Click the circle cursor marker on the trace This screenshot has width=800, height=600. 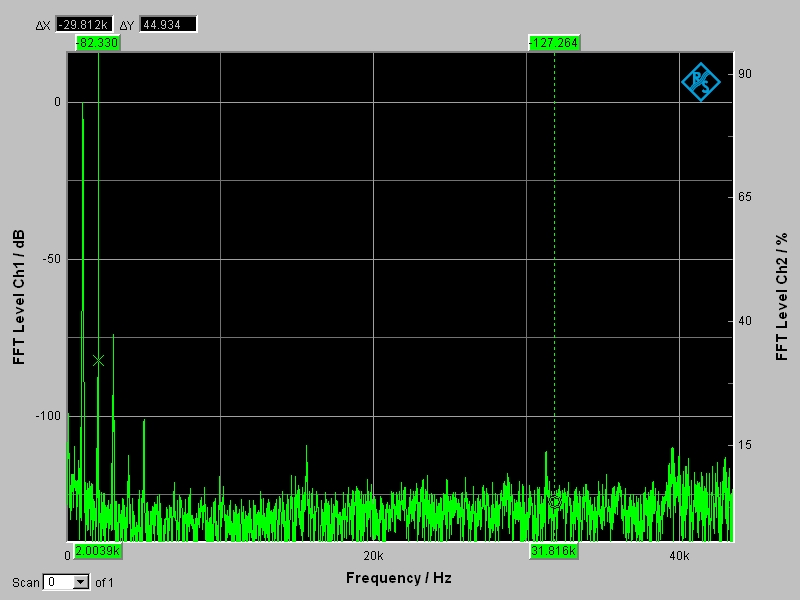(555, 502)
